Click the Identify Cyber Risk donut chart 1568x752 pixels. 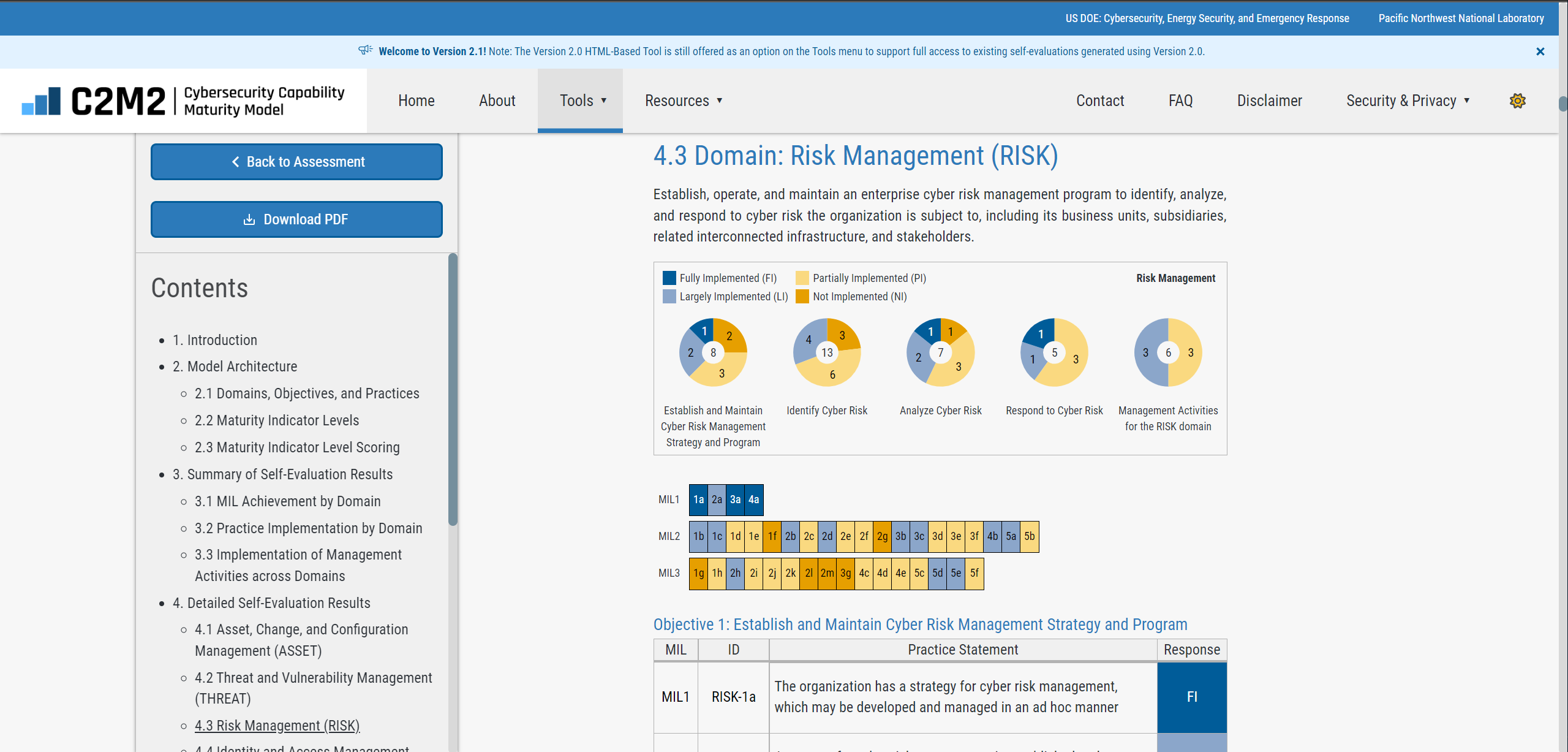click(x=827, y=352)
